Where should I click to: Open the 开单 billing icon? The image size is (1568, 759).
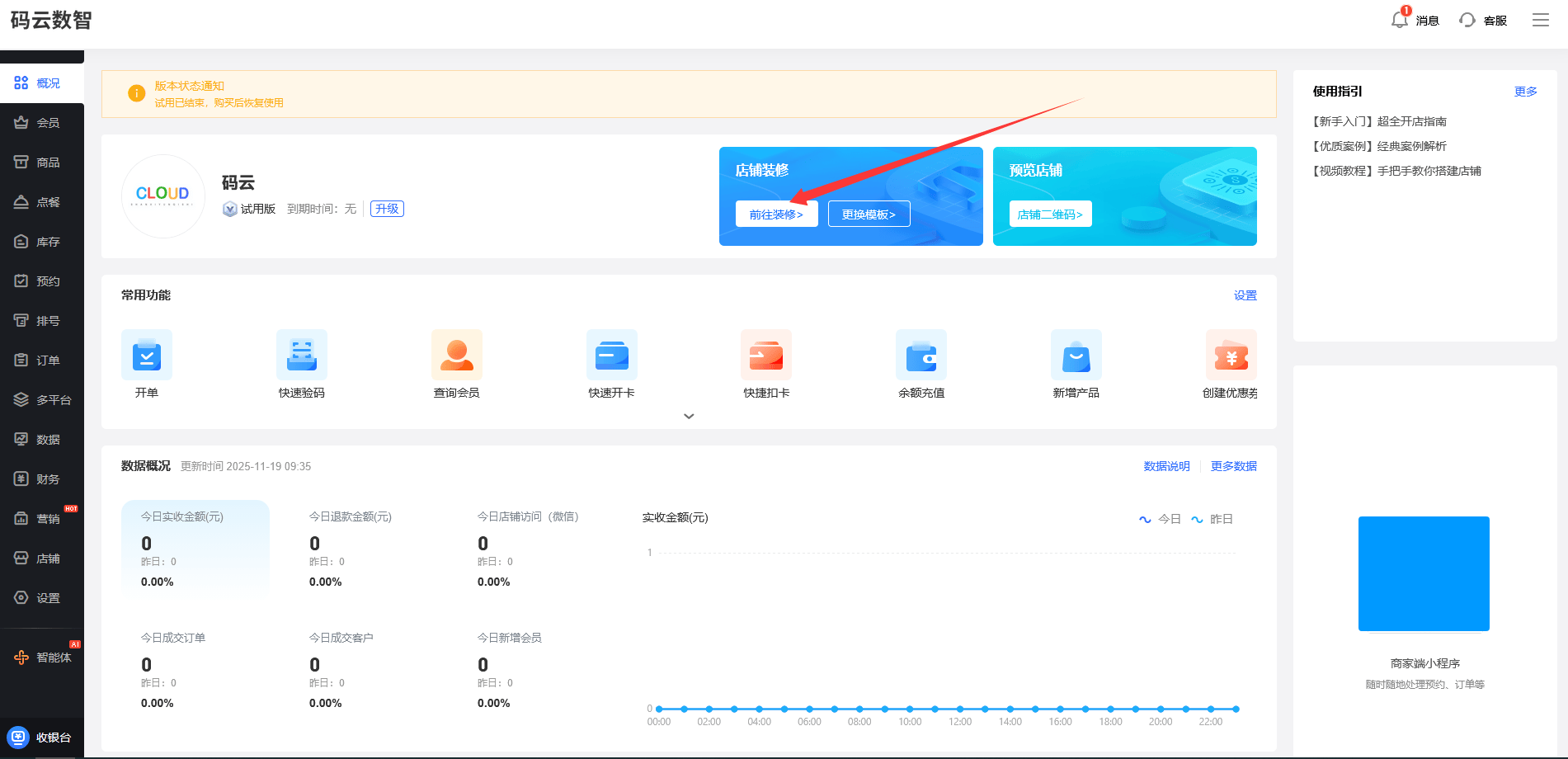pyautogui.click(x=147, y=355)
